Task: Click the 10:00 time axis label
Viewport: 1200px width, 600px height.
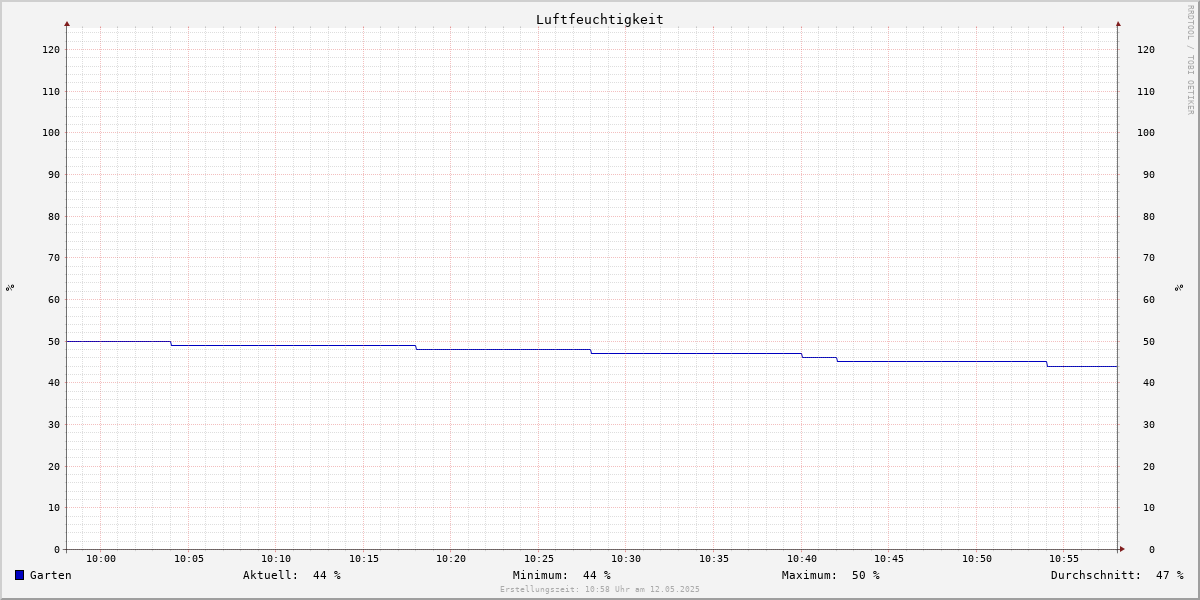Action: [x=101, y=559]
